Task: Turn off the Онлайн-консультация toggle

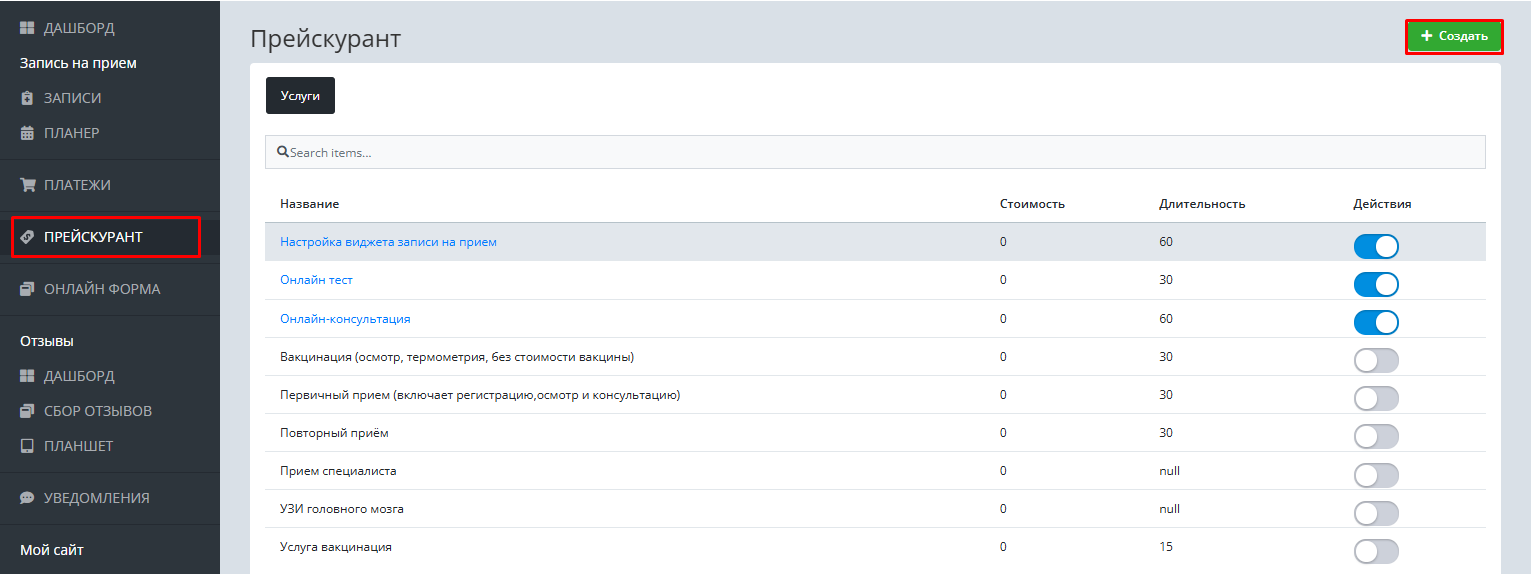Action: click(x=1375, y=323)
